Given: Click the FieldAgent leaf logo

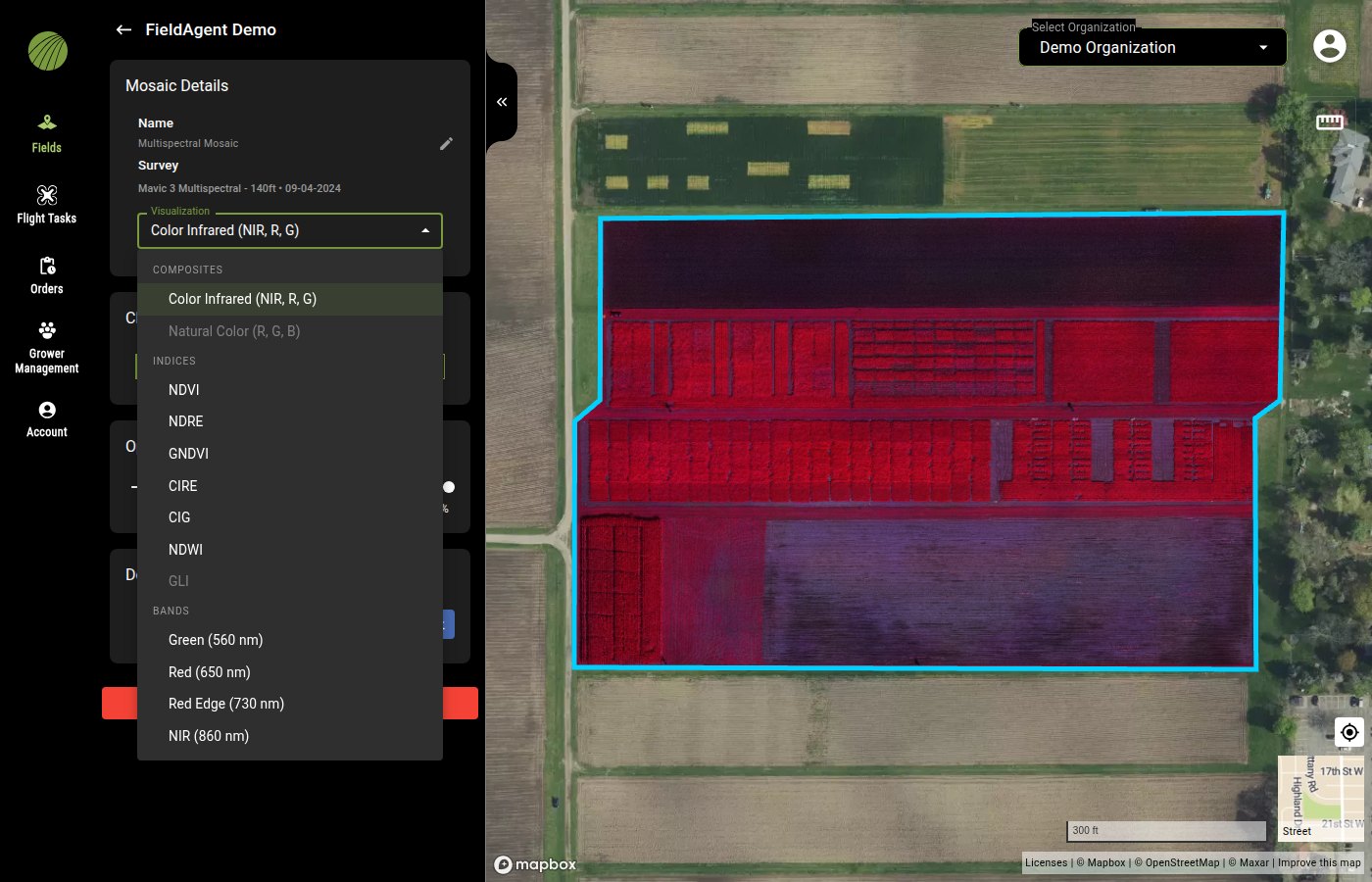Looking at the screenshot, I should [x=47, y=51].
